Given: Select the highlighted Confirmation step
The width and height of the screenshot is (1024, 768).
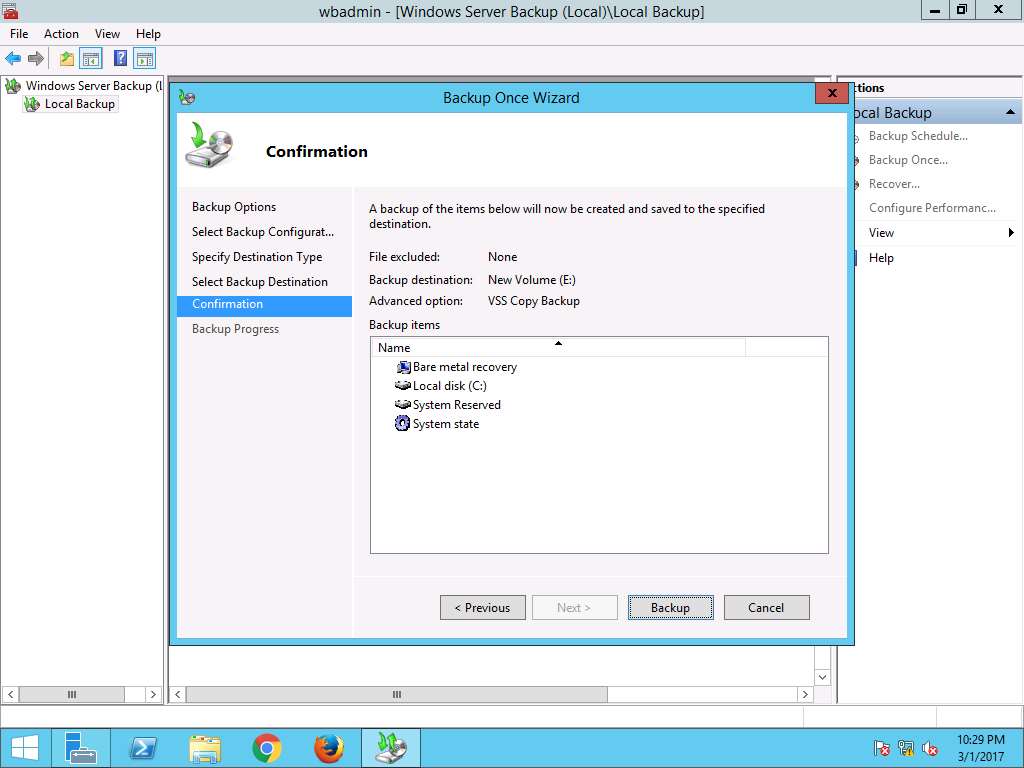Looking at the screenshot, I should tap(264, 305).
